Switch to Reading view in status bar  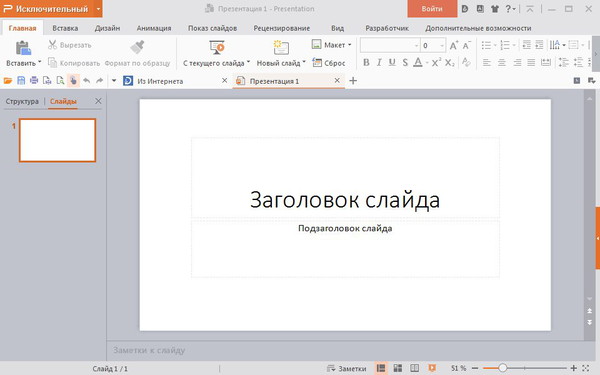tap(414, 368)
